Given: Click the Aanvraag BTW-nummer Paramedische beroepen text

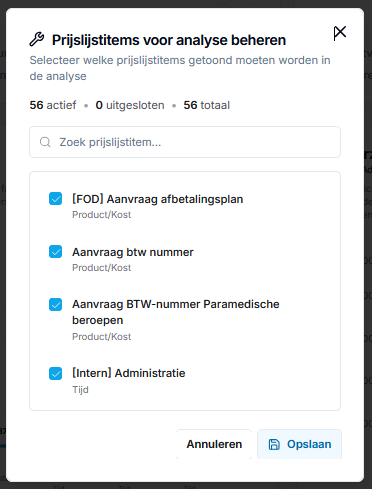Looking at the screenshot, I should 176,312.
